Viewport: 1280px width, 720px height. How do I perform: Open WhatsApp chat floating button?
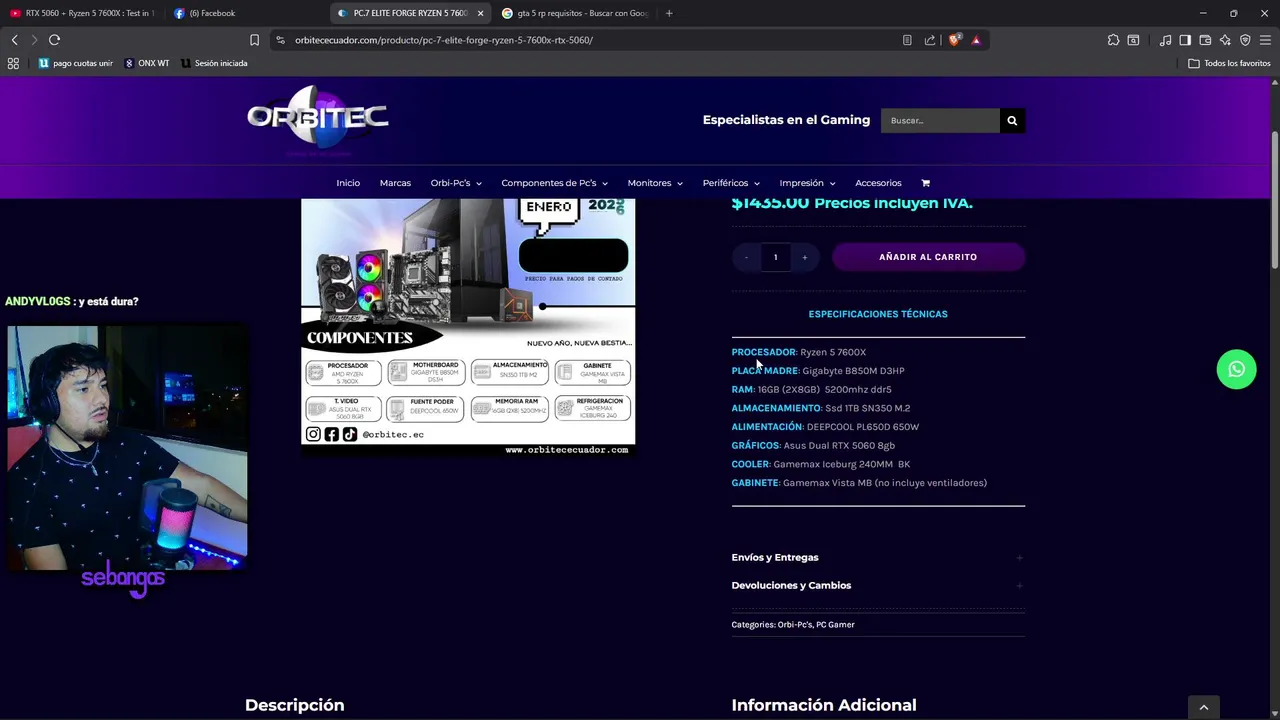pos(1236,369)
